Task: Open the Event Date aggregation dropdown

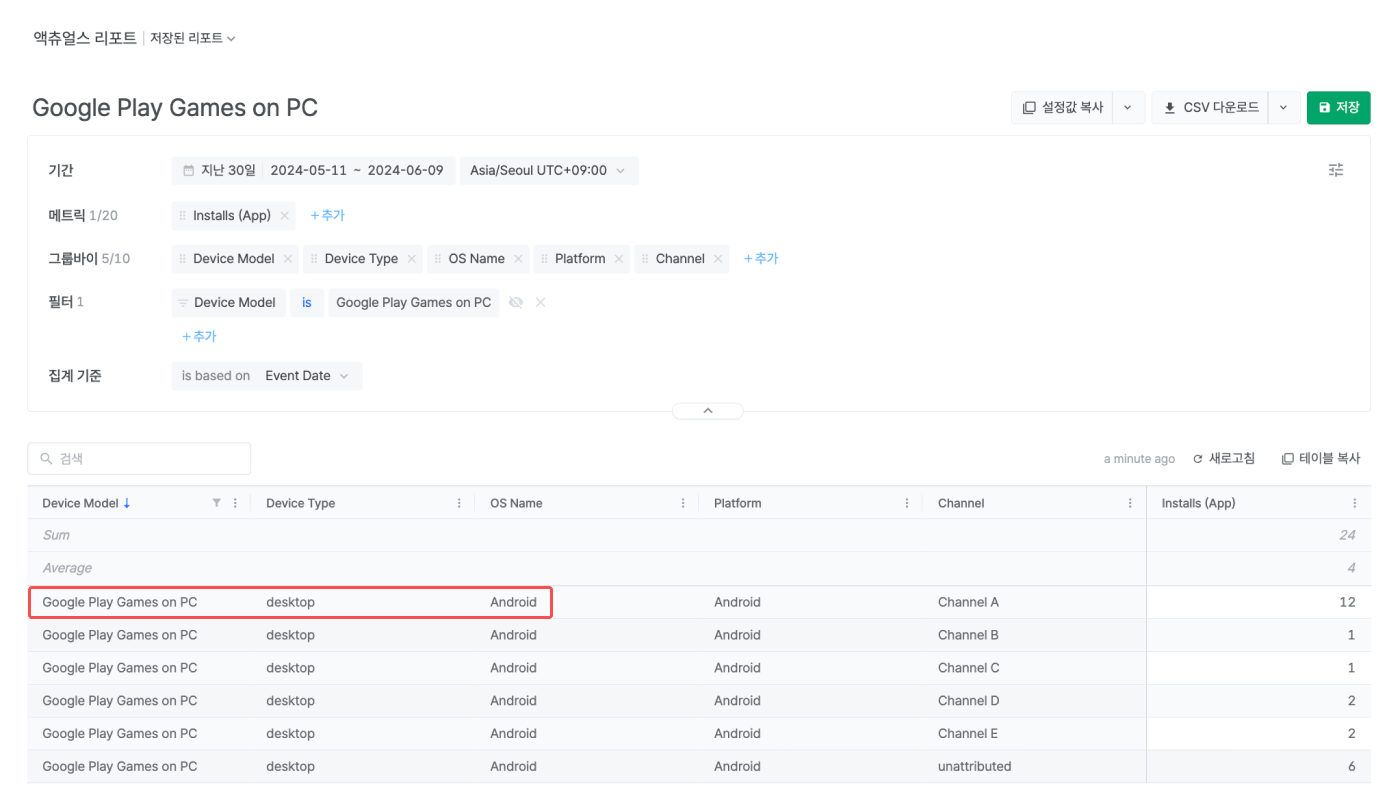Action: click(x=307, y=376)
